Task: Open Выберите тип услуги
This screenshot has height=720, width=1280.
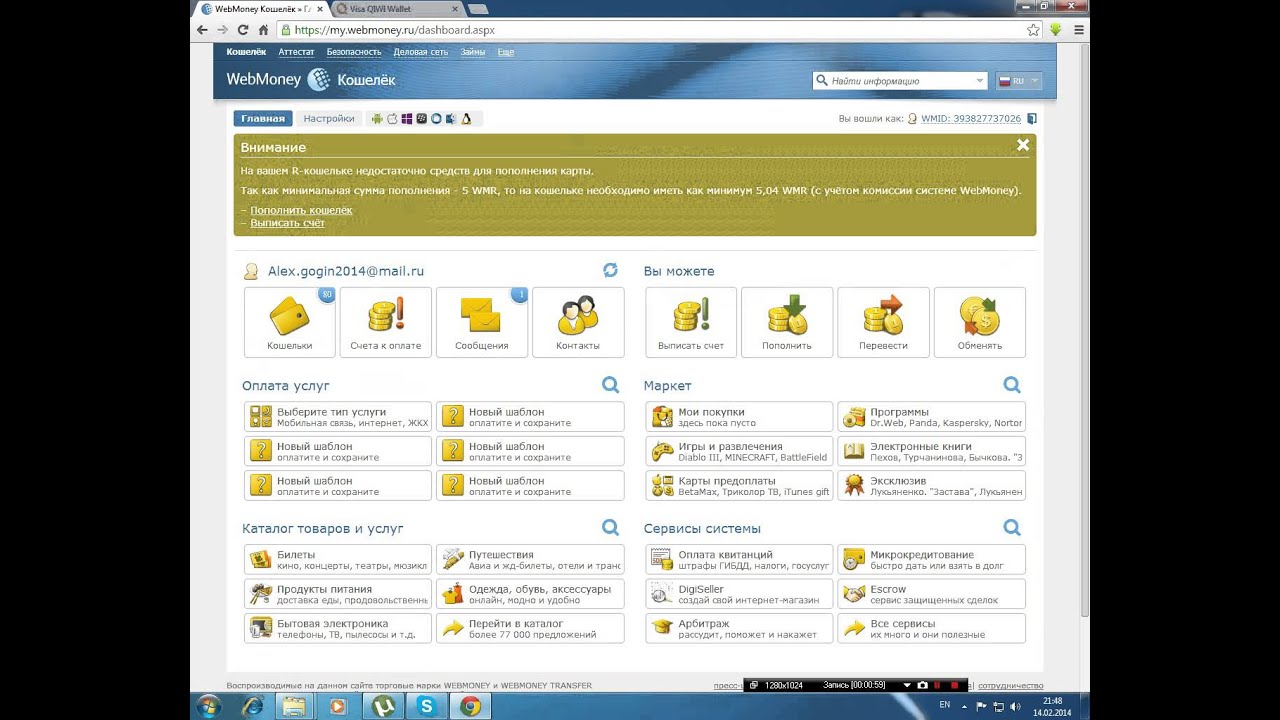Action: (338, 417)
